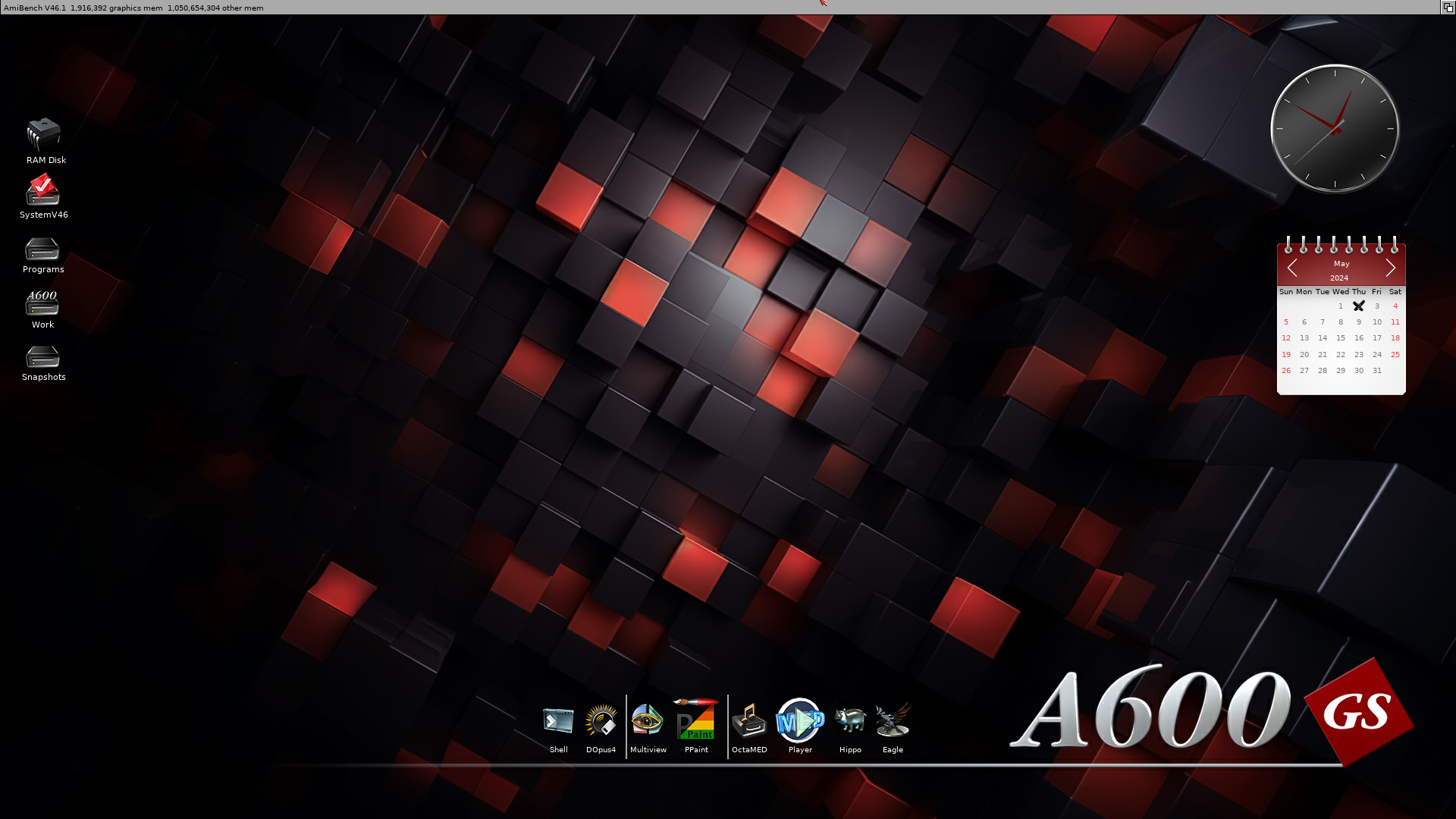Go to previous month in calendar
The height and width of the screenshot is (819, 1456).
point(1292,268)
